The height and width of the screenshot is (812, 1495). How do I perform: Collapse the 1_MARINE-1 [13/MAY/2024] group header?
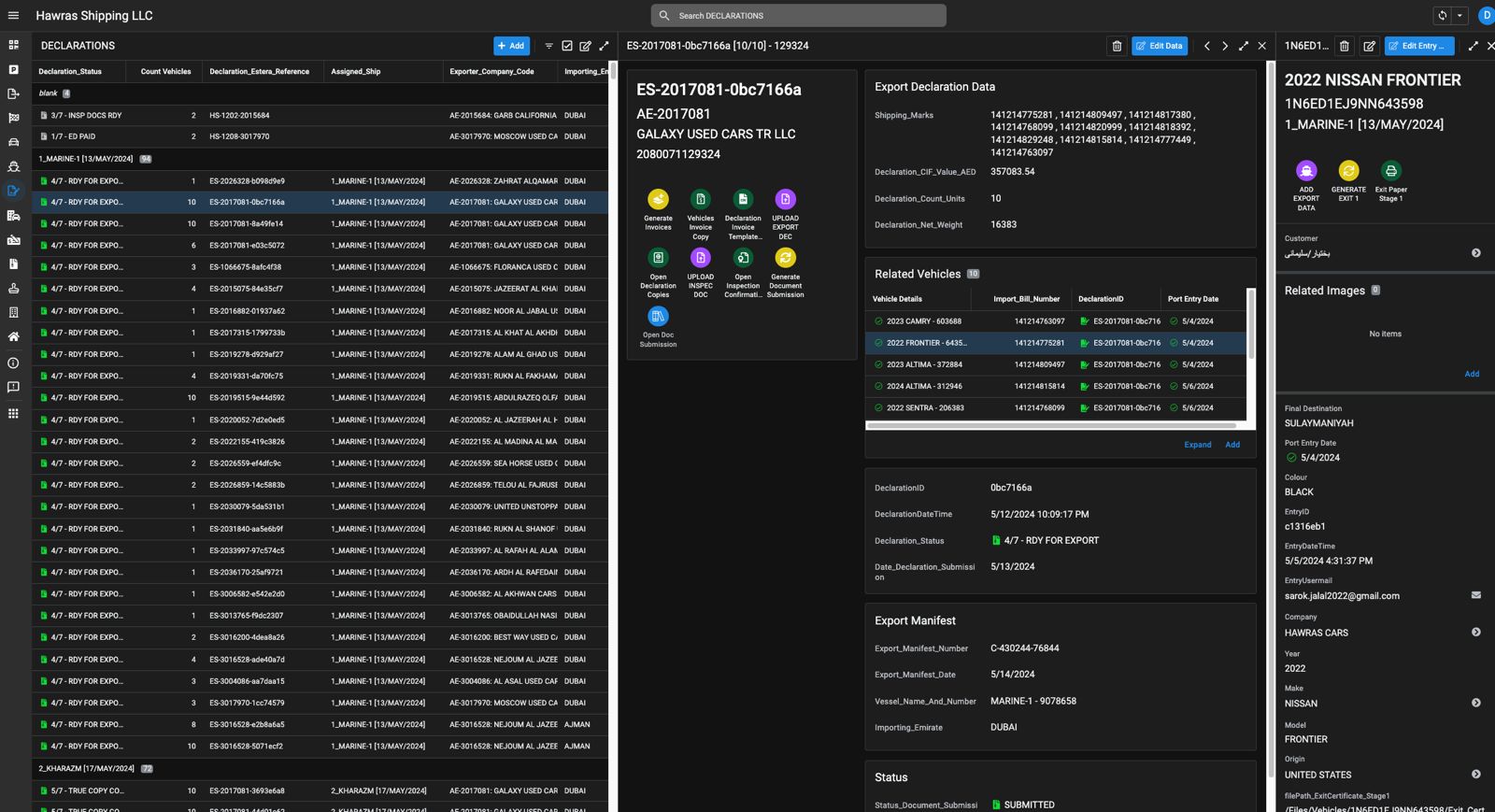(x=320, y=159)
